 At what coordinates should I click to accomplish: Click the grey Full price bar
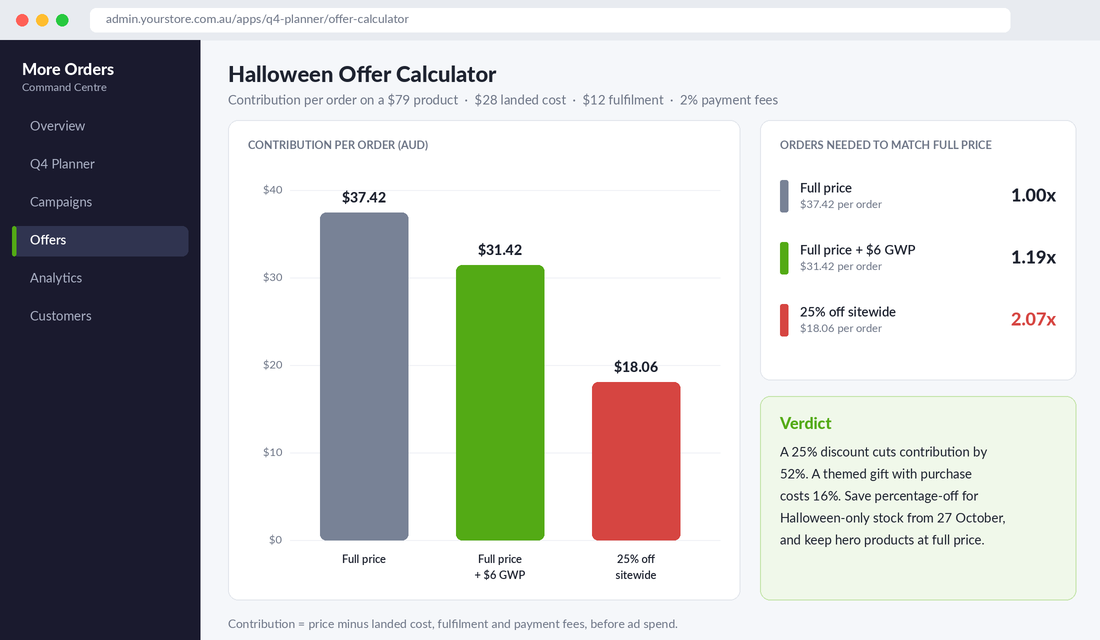pos(364,376)
